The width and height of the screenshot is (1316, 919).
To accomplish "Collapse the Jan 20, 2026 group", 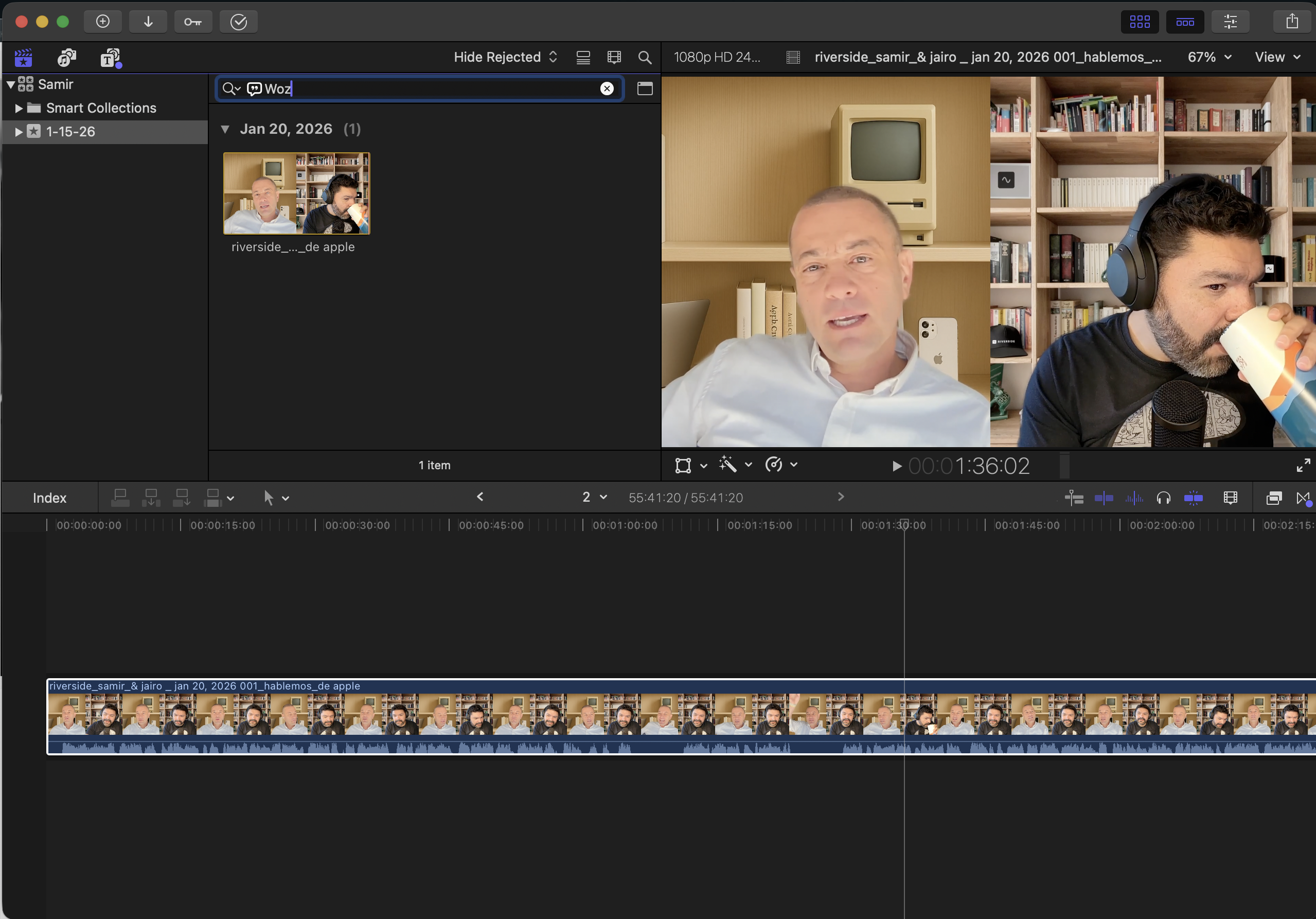I will click(225, 129).
